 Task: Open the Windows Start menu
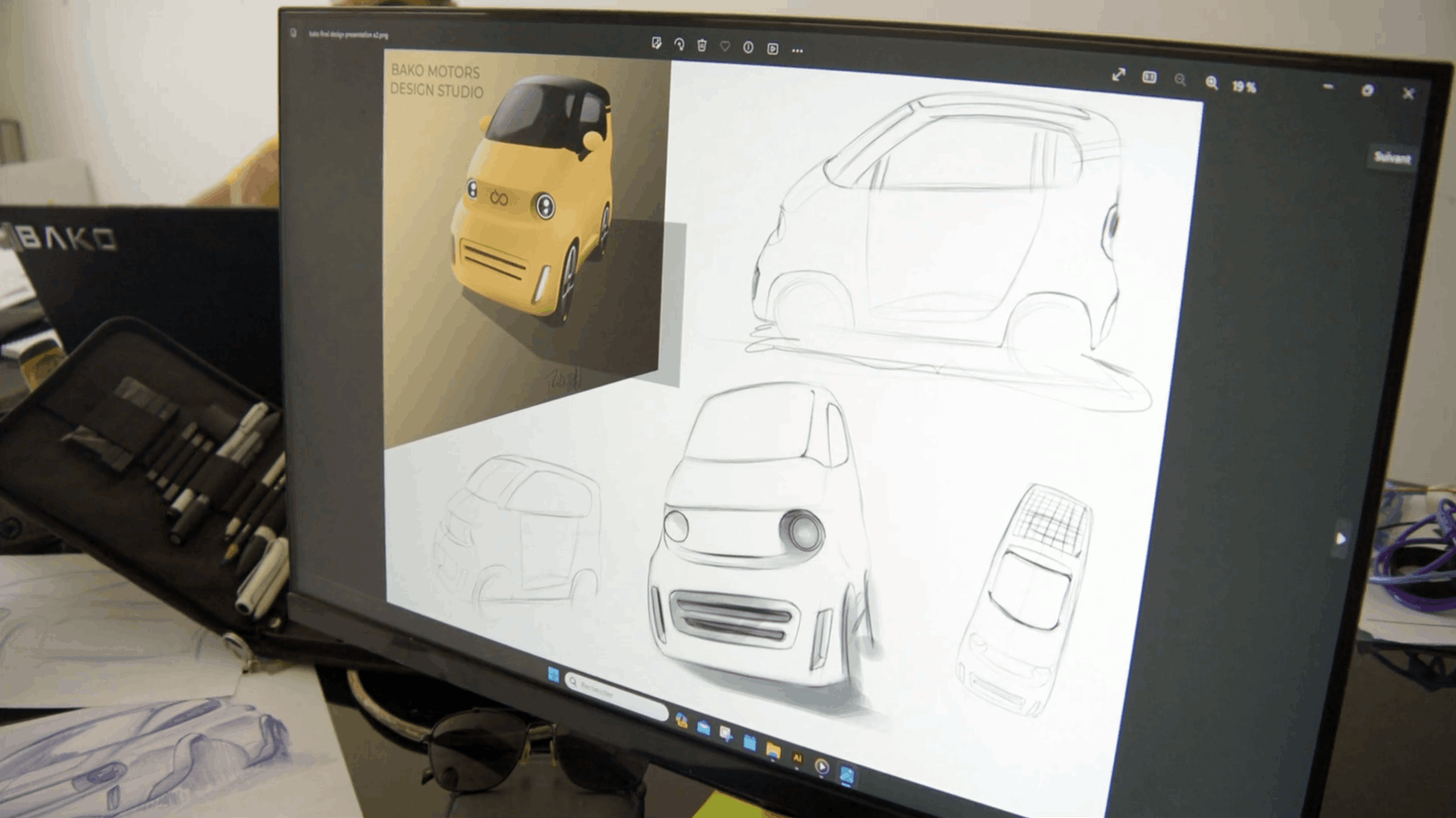[x=553, y=674]
